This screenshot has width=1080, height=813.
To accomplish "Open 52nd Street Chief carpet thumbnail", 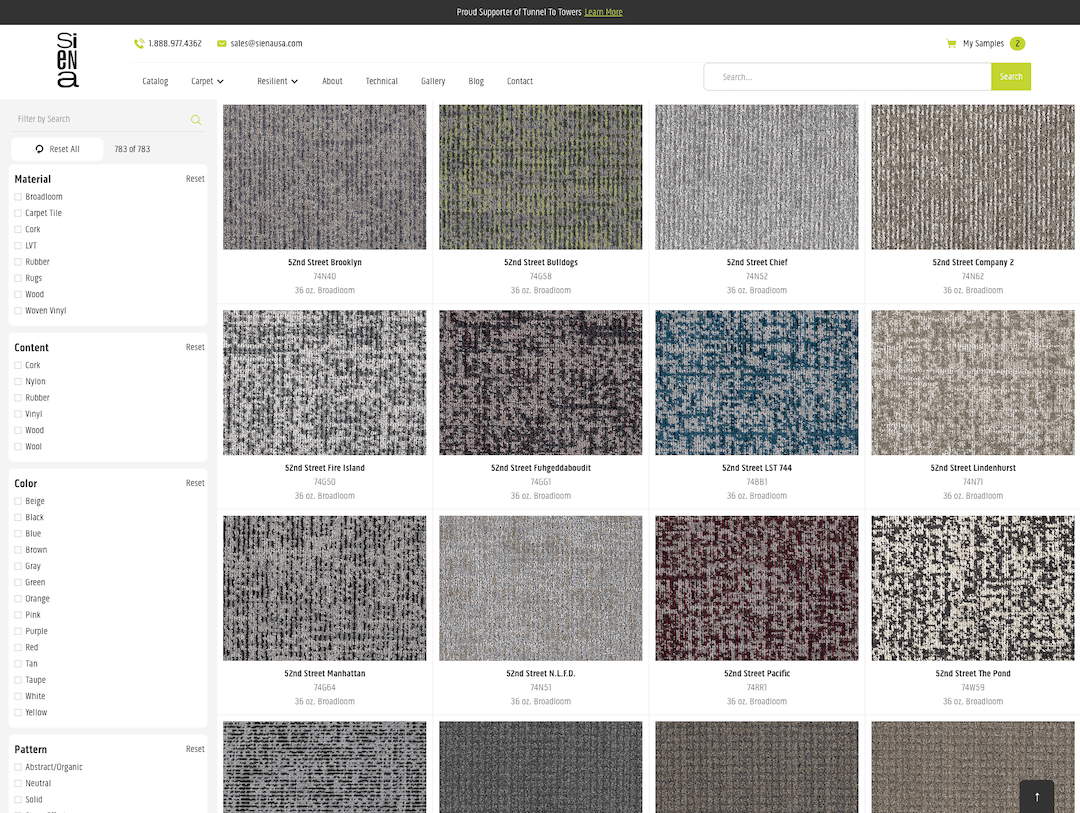I will 756,177.
